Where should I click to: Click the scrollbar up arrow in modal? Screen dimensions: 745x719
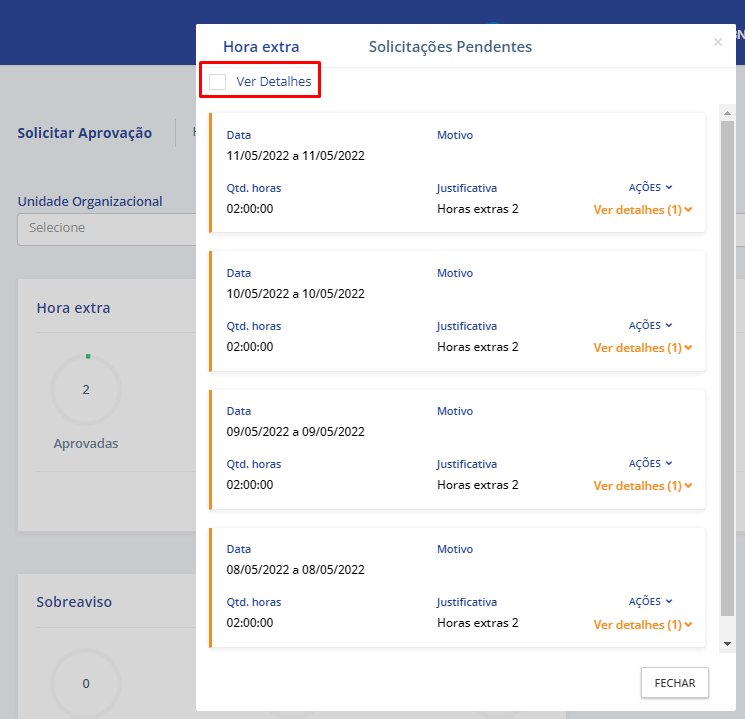tap(727, 109)
